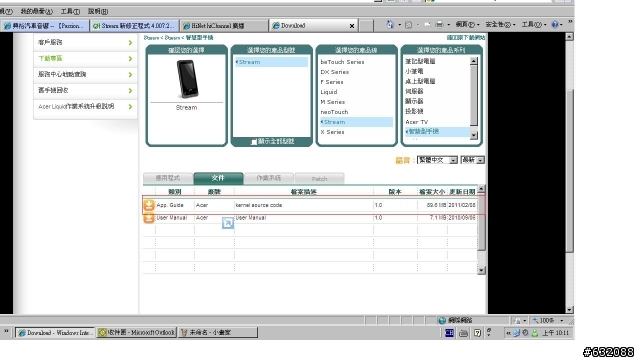Click up arrow of file table scrollbar

tap(481, 189)
